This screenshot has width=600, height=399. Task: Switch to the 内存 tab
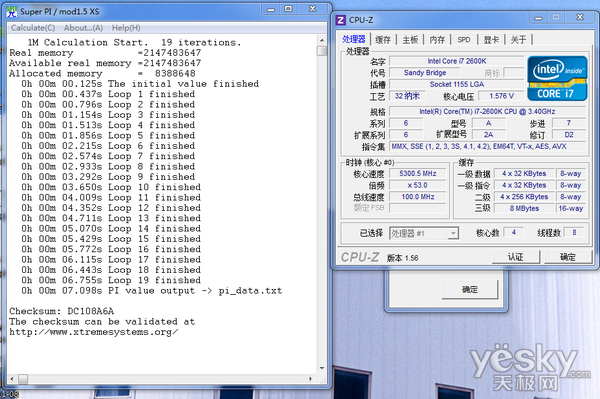click(x=437, y=39)
